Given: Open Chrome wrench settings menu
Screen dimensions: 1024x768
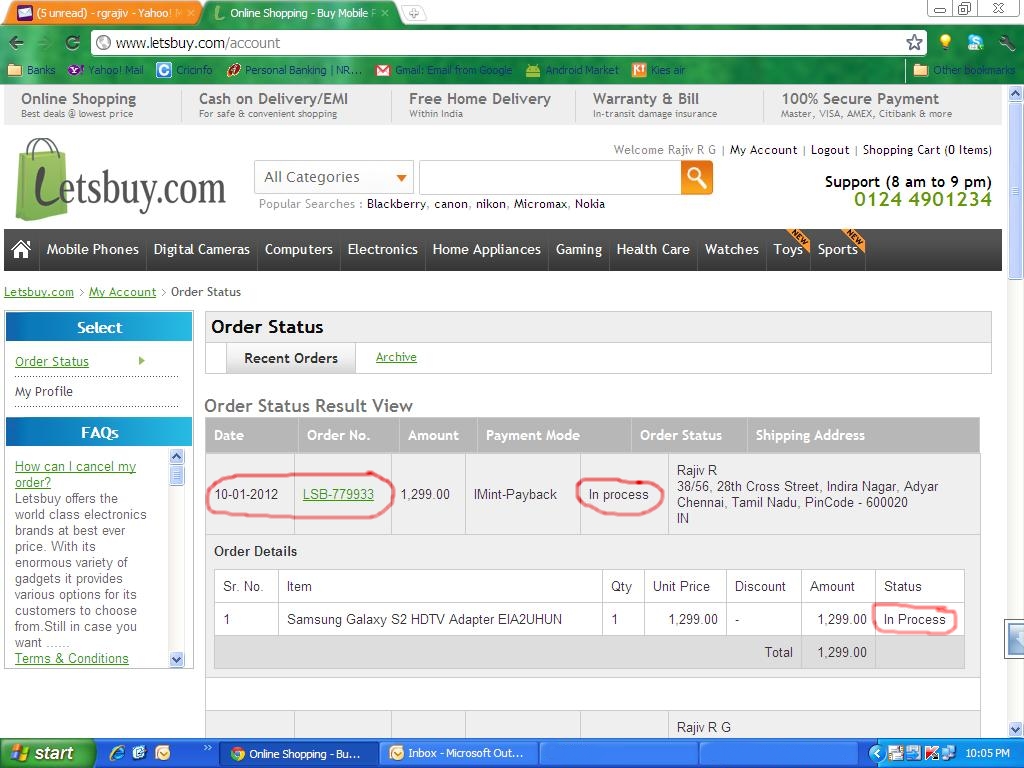Looking at the screenshot, I should 1005,42.
